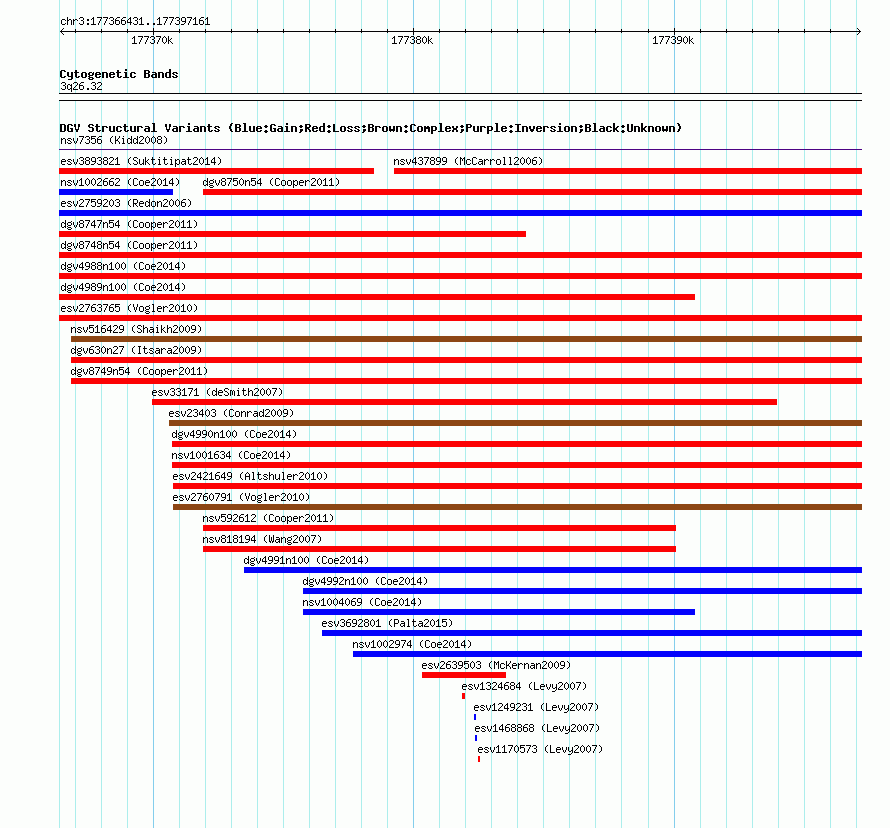The width and height of the screenshot is (890, 828).
Task: Click esv1324684 (Levy2007) label
Action: (524, 686)
